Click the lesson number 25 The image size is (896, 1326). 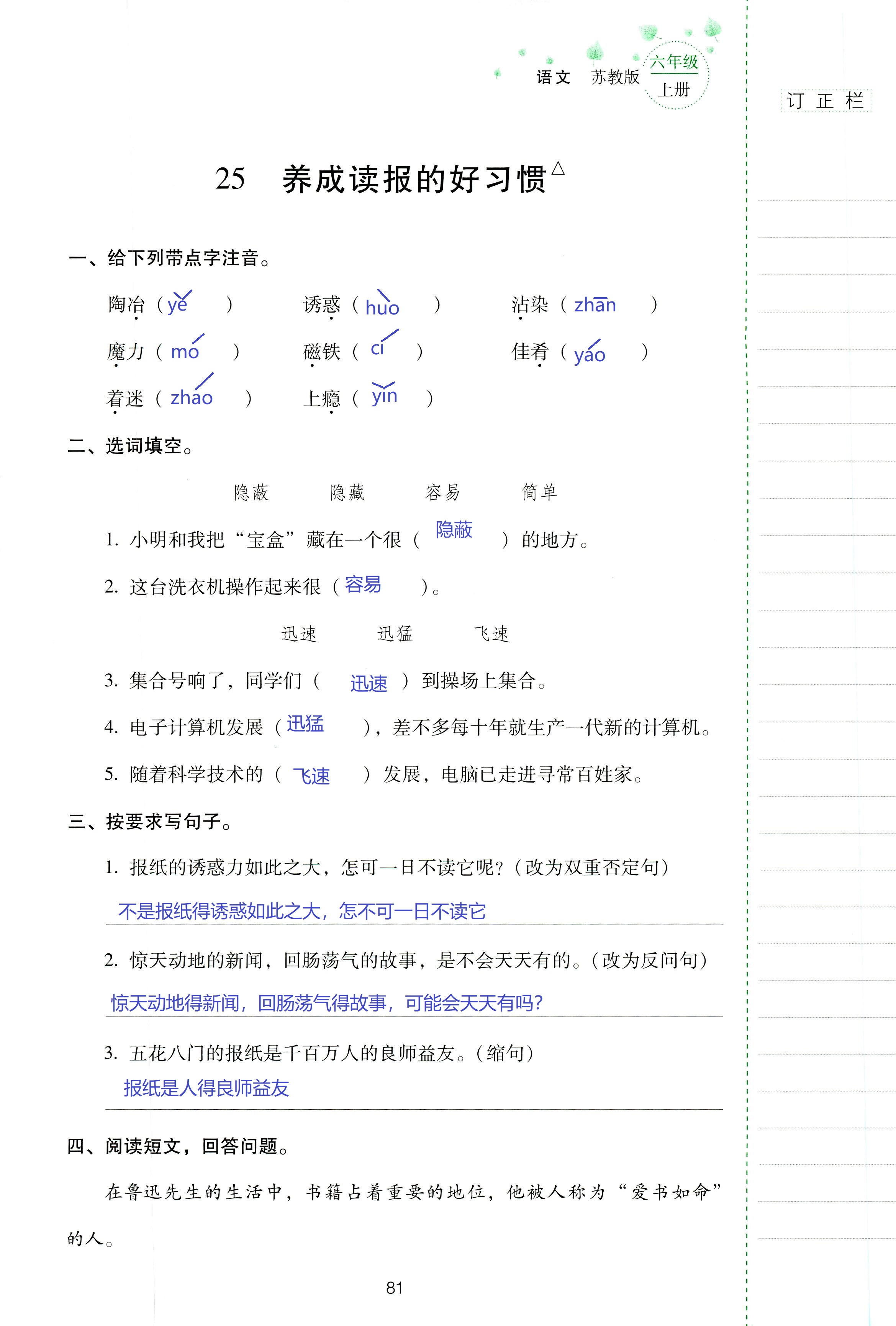(230, 178)
